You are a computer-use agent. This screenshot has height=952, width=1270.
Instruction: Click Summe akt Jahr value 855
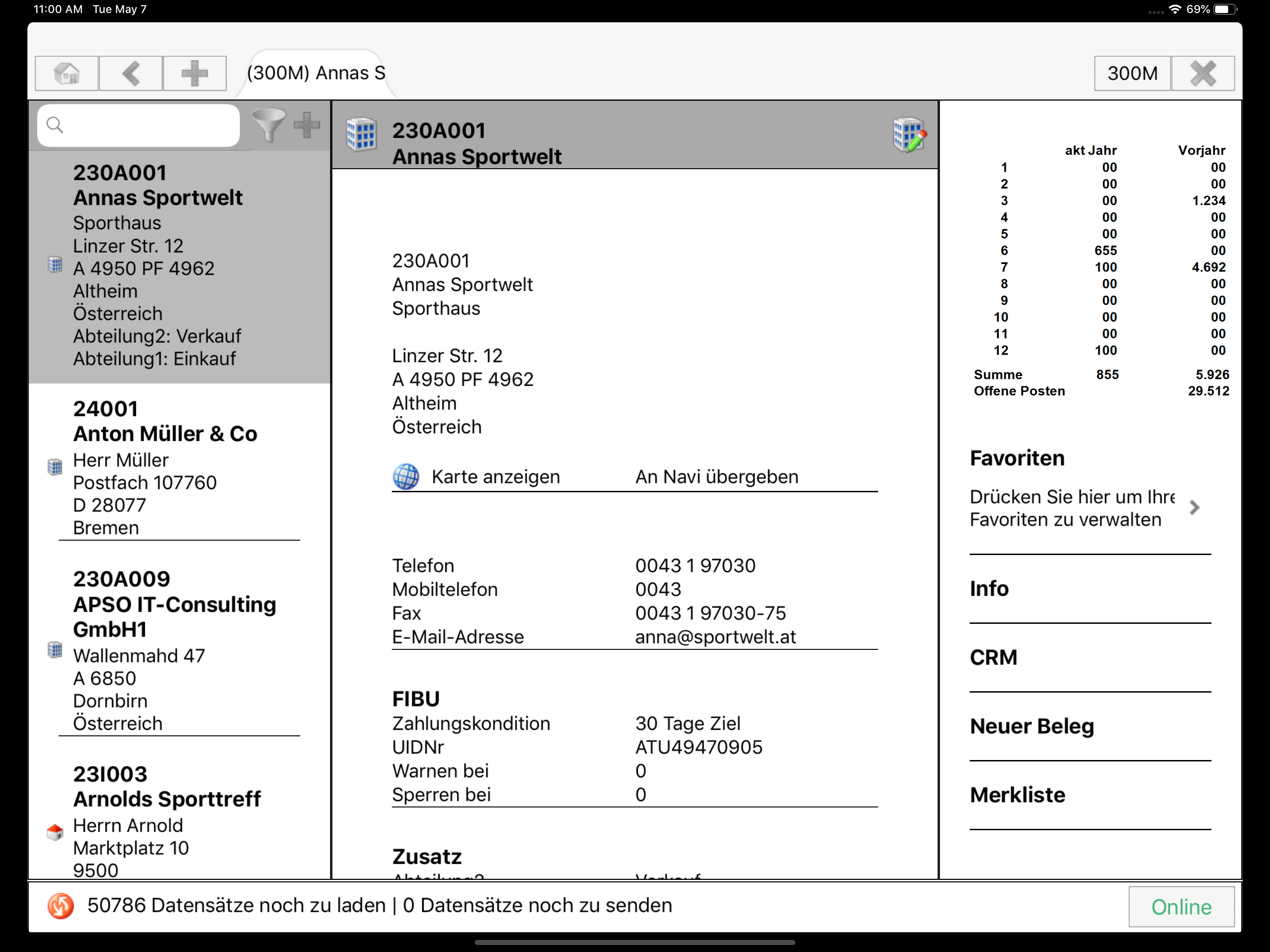coord(1107,374)
